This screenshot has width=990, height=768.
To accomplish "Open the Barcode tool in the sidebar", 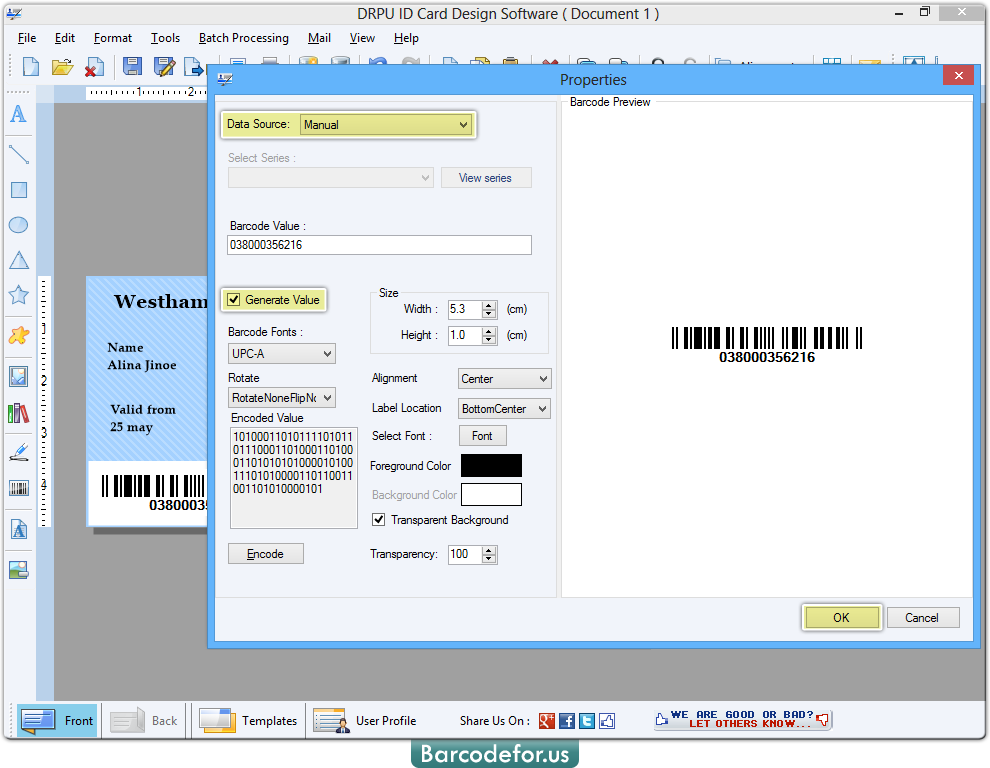I will [x=18, y=488].
